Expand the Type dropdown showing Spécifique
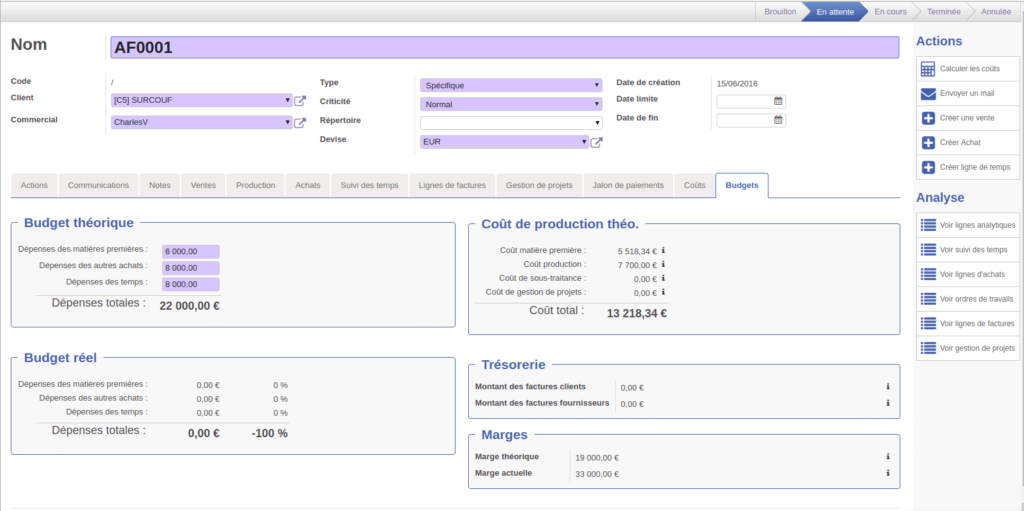 point(510,86)
